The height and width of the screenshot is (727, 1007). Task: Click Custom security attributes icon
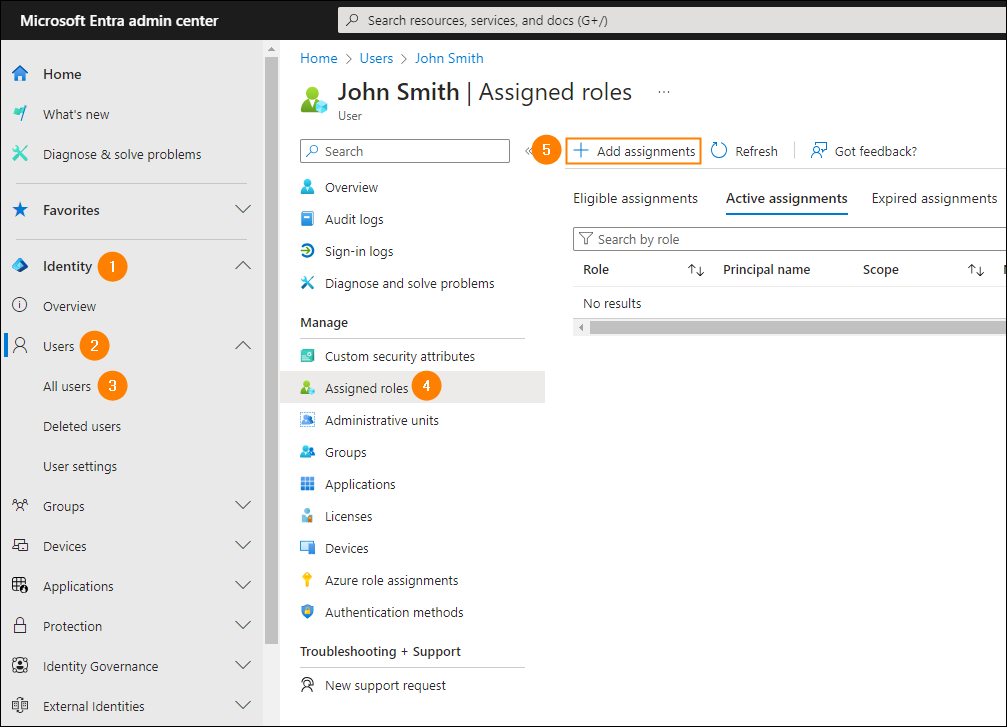[x=308, y=356]
